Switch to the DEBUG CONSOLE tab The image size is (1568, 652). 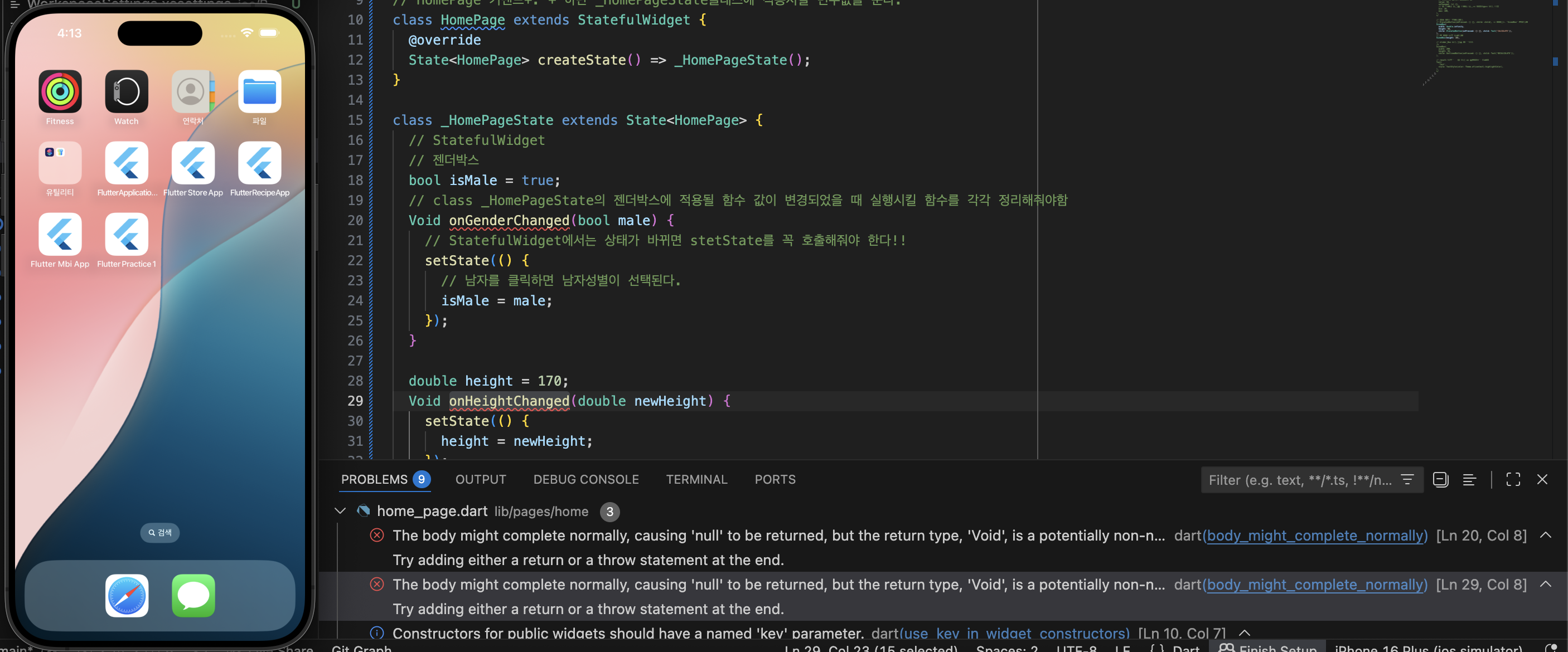[x=586, y=479]
